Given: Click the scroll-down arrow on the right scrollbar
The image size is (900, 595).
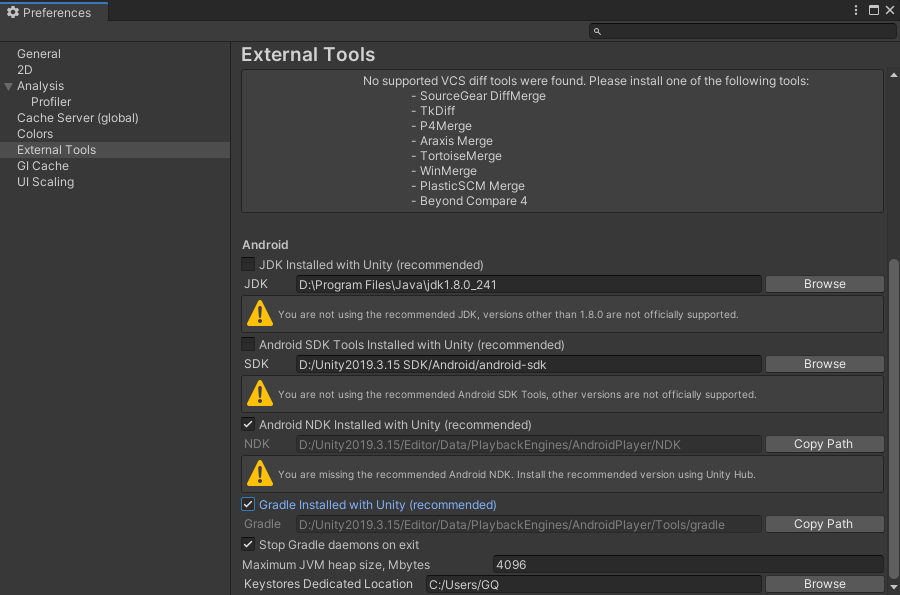Looking at the screenshot, I should pos(891,586).
